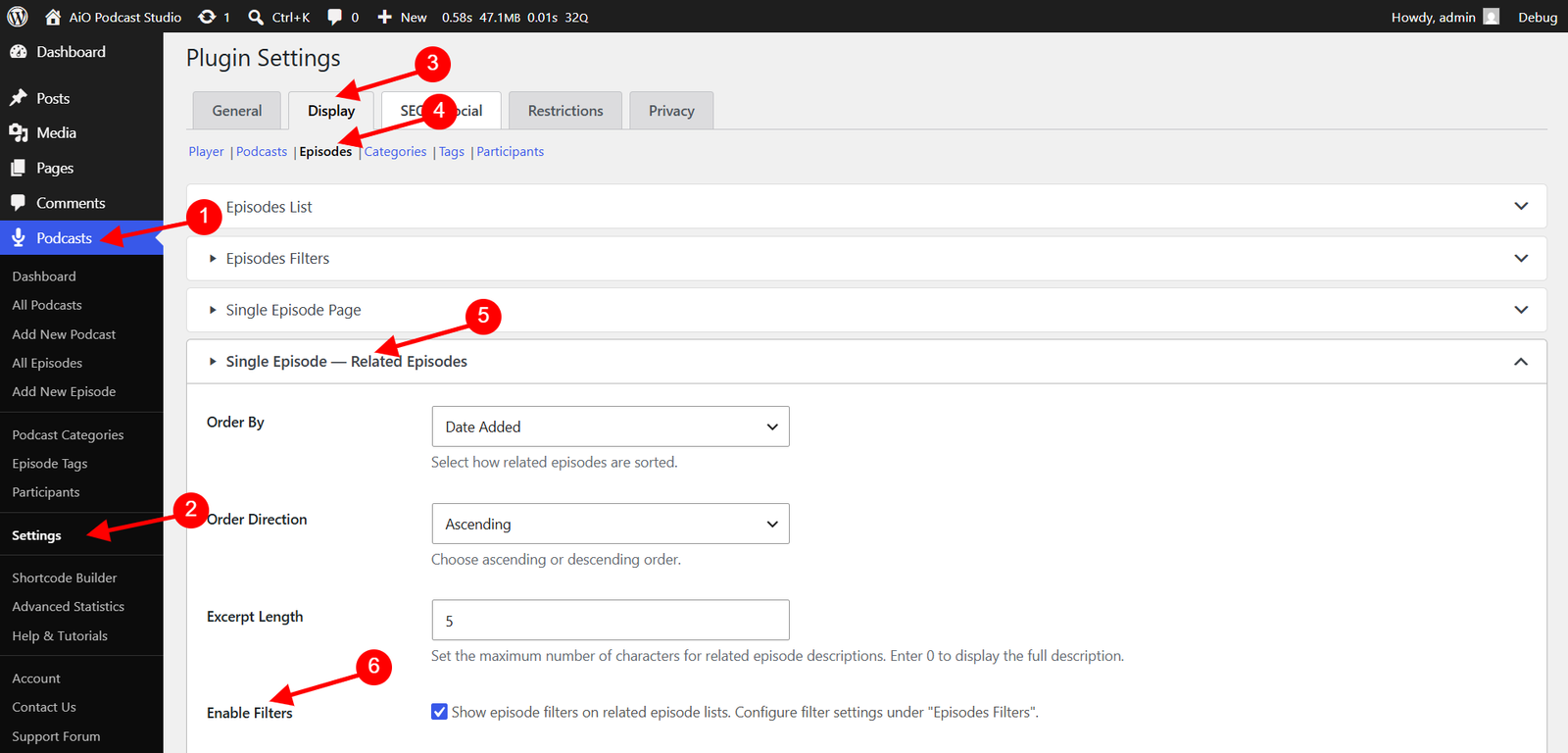Click the Episodes List section title
Screen dimensions: 1568x753
pyautogui.click(x=269, y=207)
